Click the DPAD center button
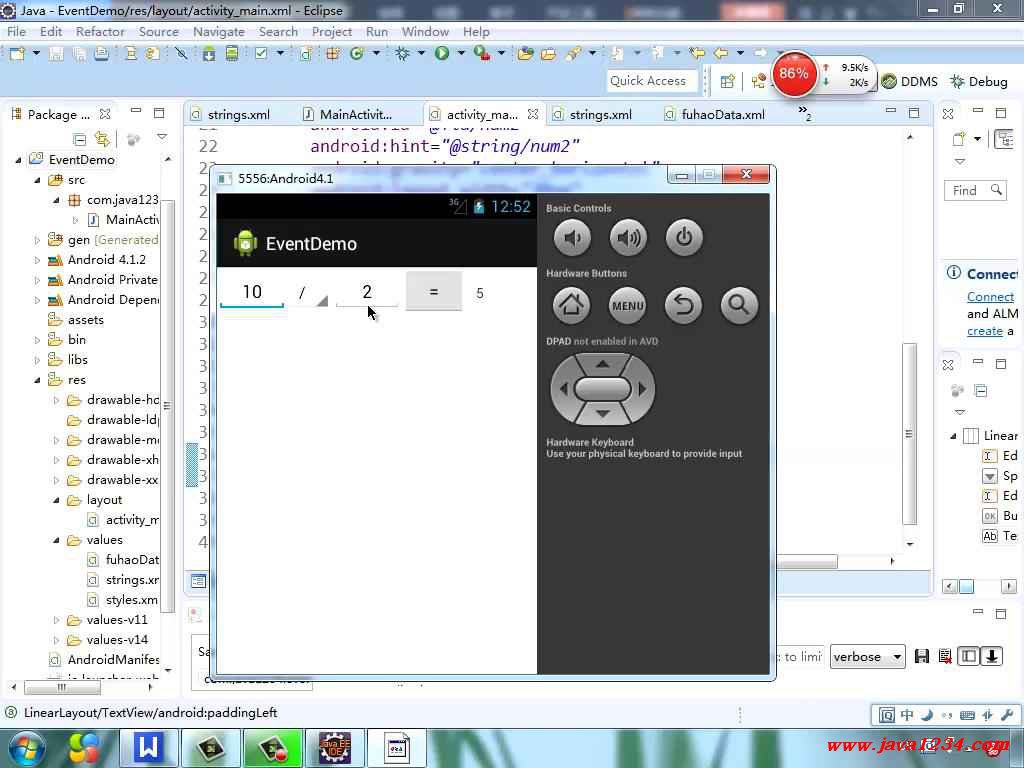The width and height of the screenshot is (1024, 768). 603,389
